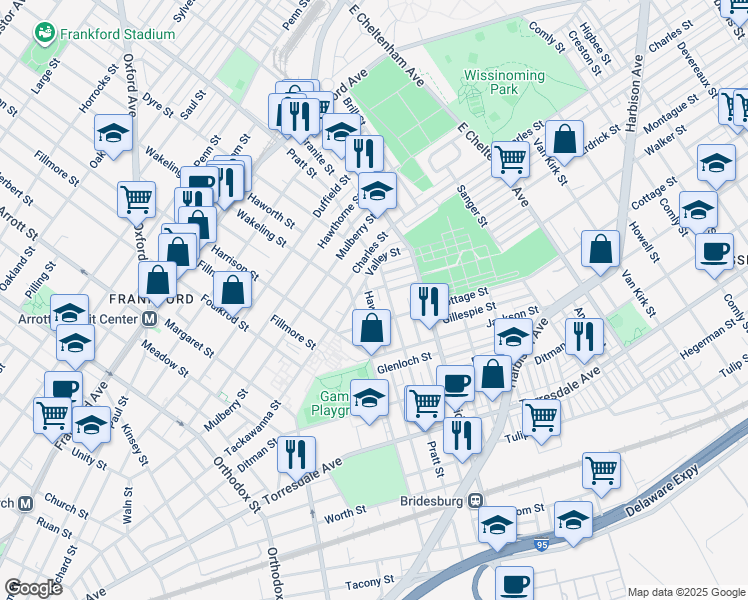748x600 pixels.
Task: Open Church station metro icon
Action: [26, 504]
